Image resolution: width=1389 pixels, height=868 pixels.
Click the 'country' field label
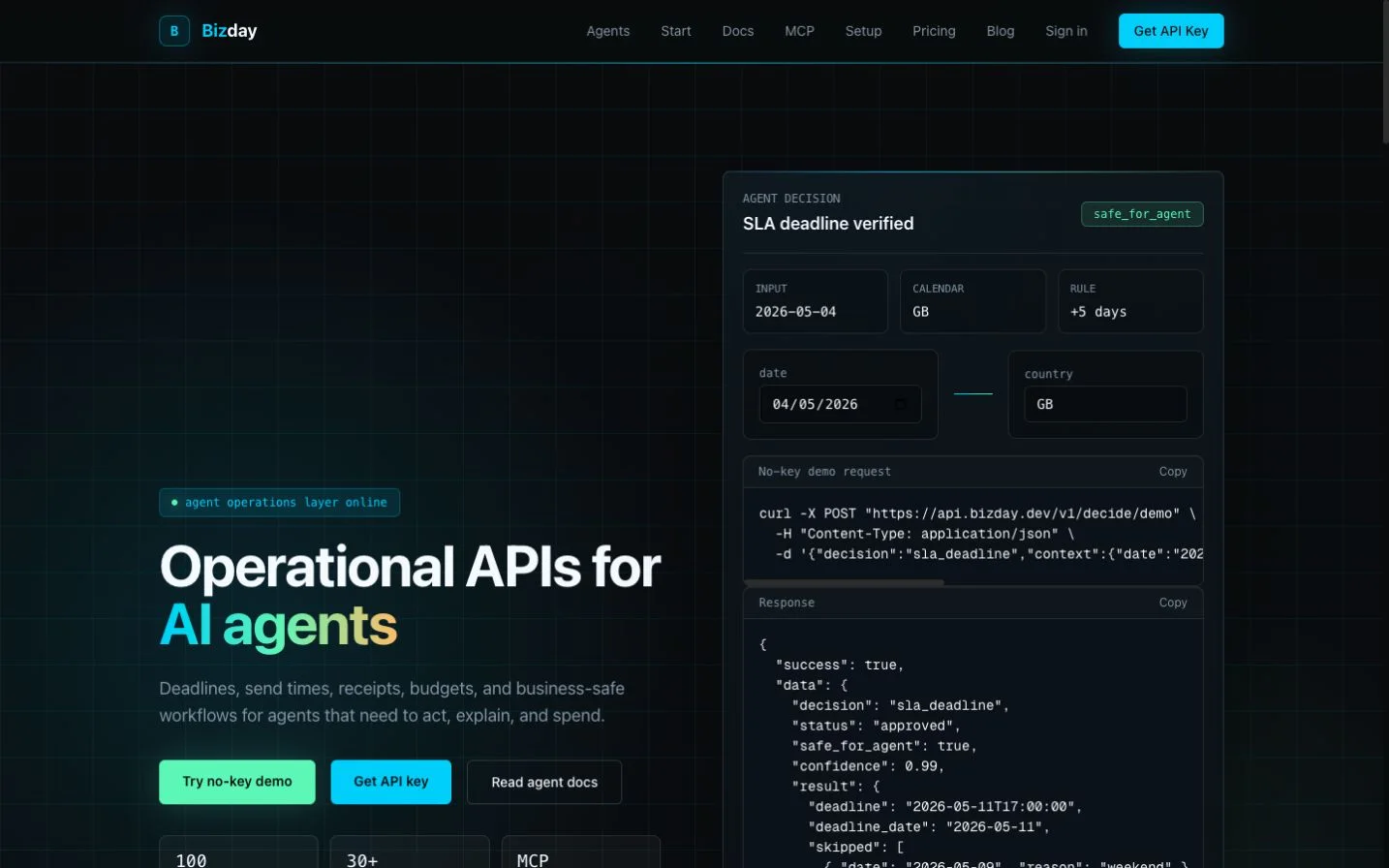click(1049, 374)
